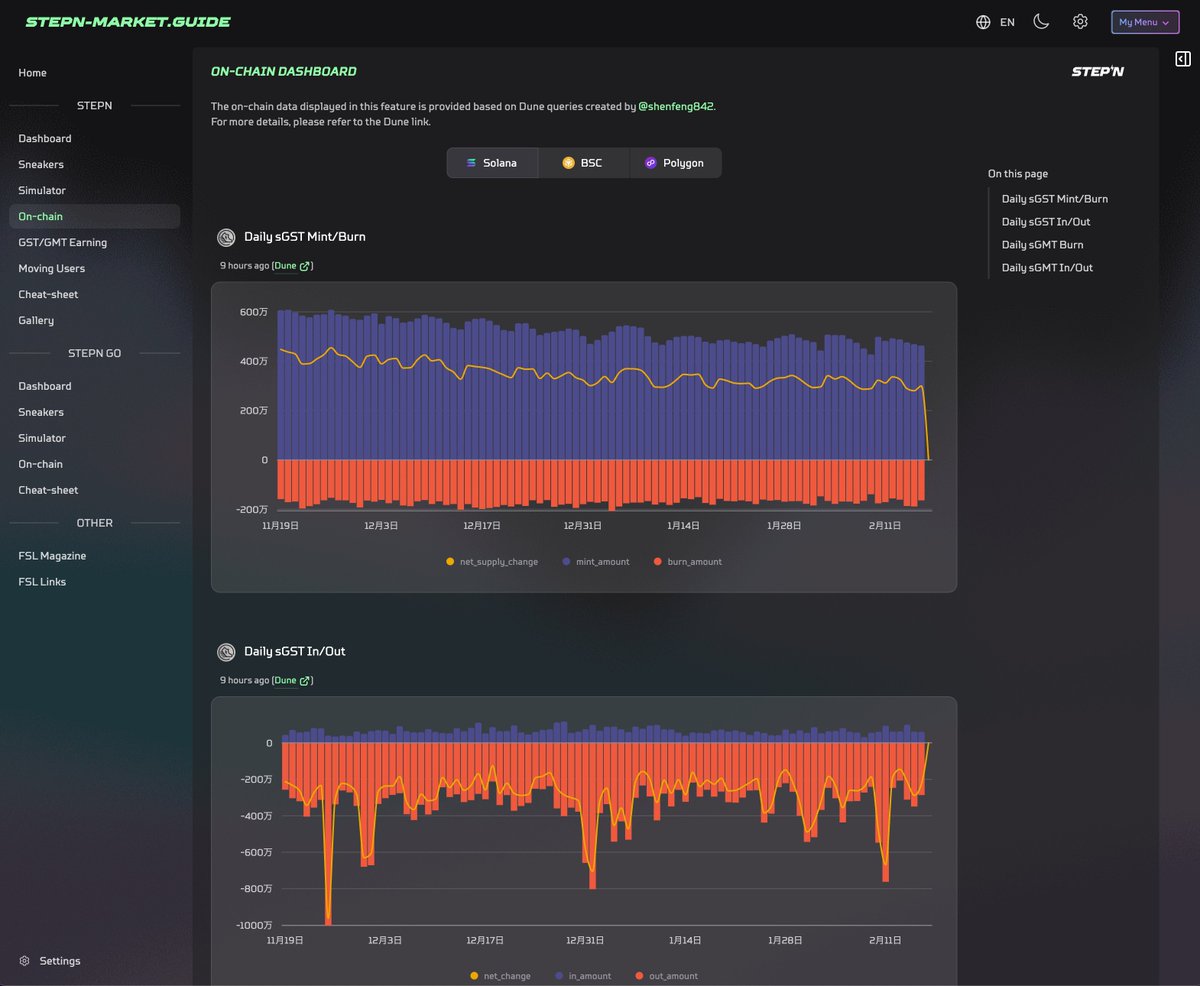
Task: Click the Daily sGST In/Out chart title
Action: 295,652
